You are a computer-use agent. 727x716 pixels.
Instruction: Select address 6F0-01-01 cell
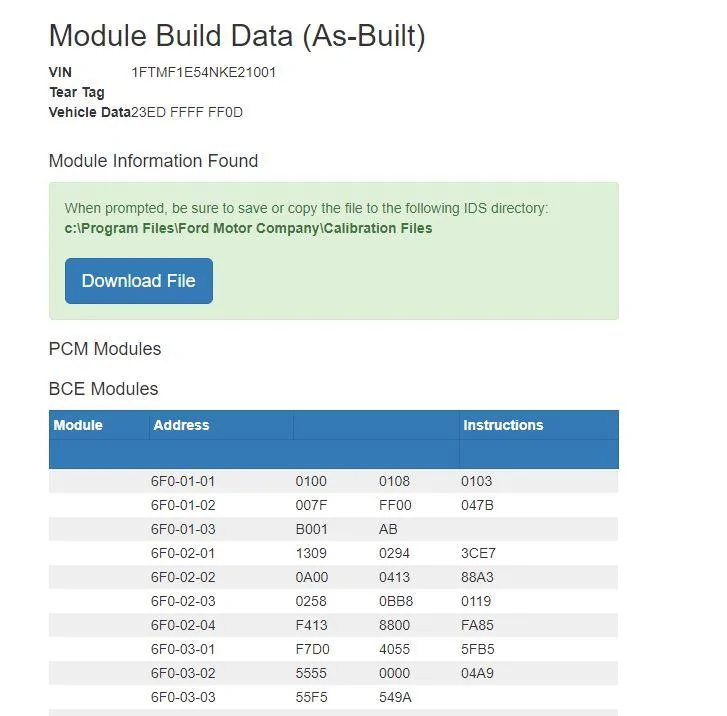(x=183, y=481)
